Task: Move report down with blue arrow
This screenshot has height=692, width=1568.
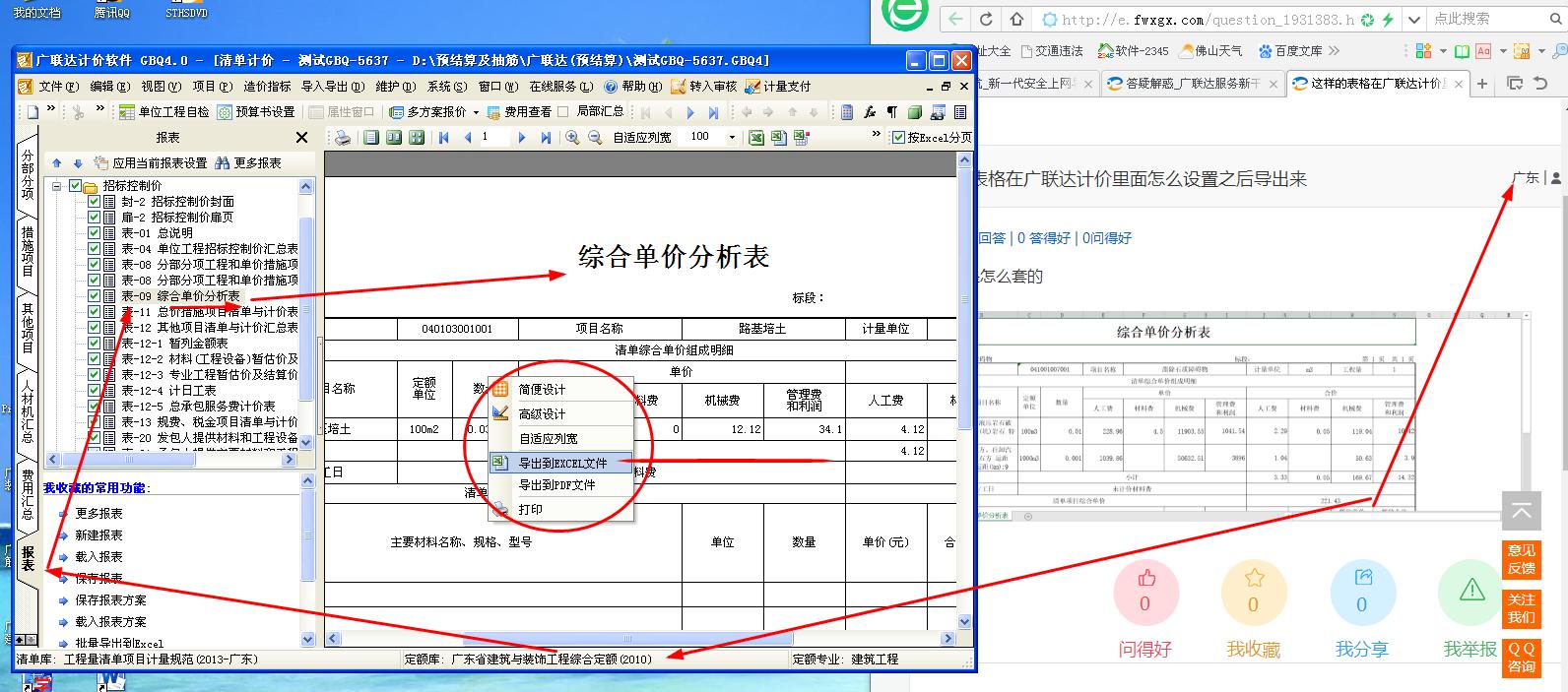Action: point(77,163)
